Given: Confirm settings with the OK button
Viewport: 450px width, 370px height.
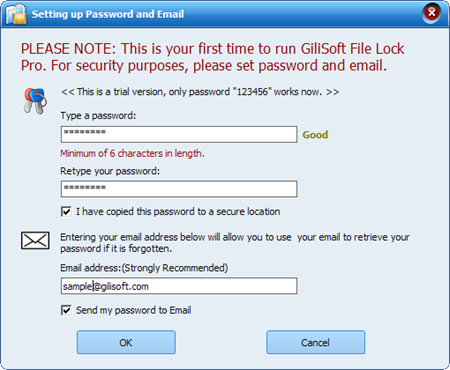Looking at the screenshot, I should tap(126, 342).
